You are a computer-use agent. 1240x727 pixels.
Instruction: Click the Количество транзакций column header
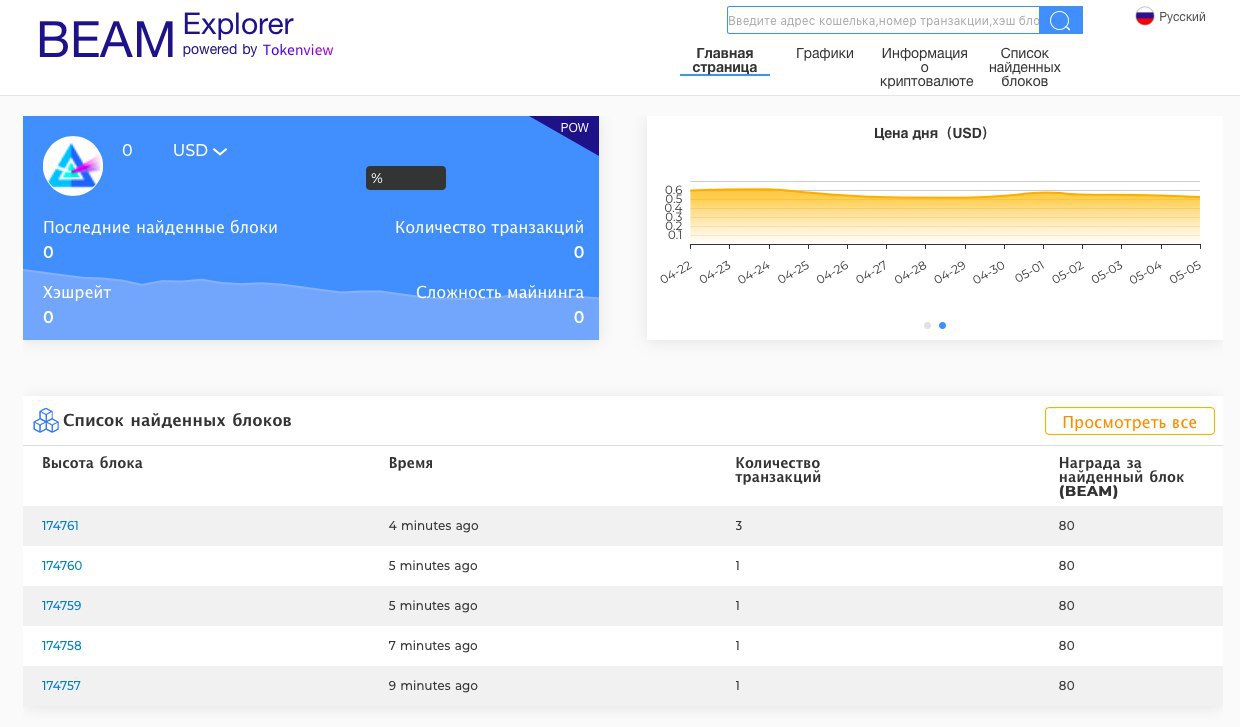(778, 470)
